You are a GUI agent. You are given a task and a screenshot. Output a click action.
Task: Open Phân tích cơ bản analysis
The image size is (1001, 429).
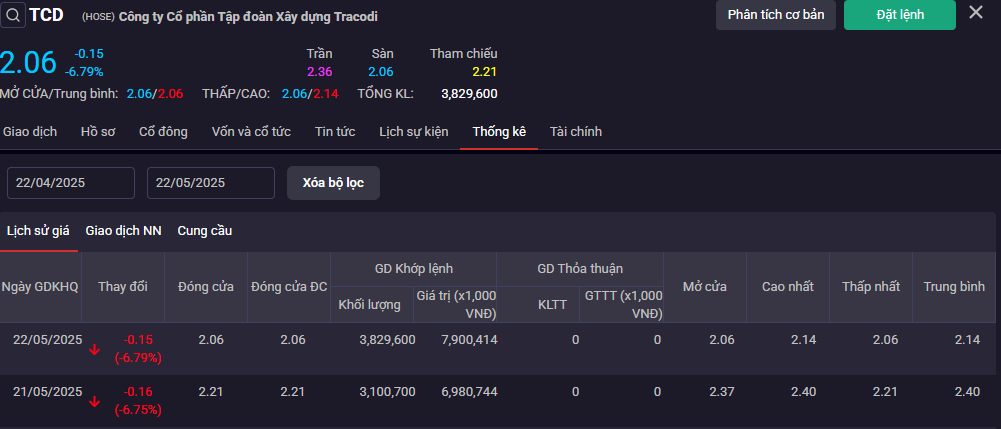pyautogui.click(x=775, y=15)
